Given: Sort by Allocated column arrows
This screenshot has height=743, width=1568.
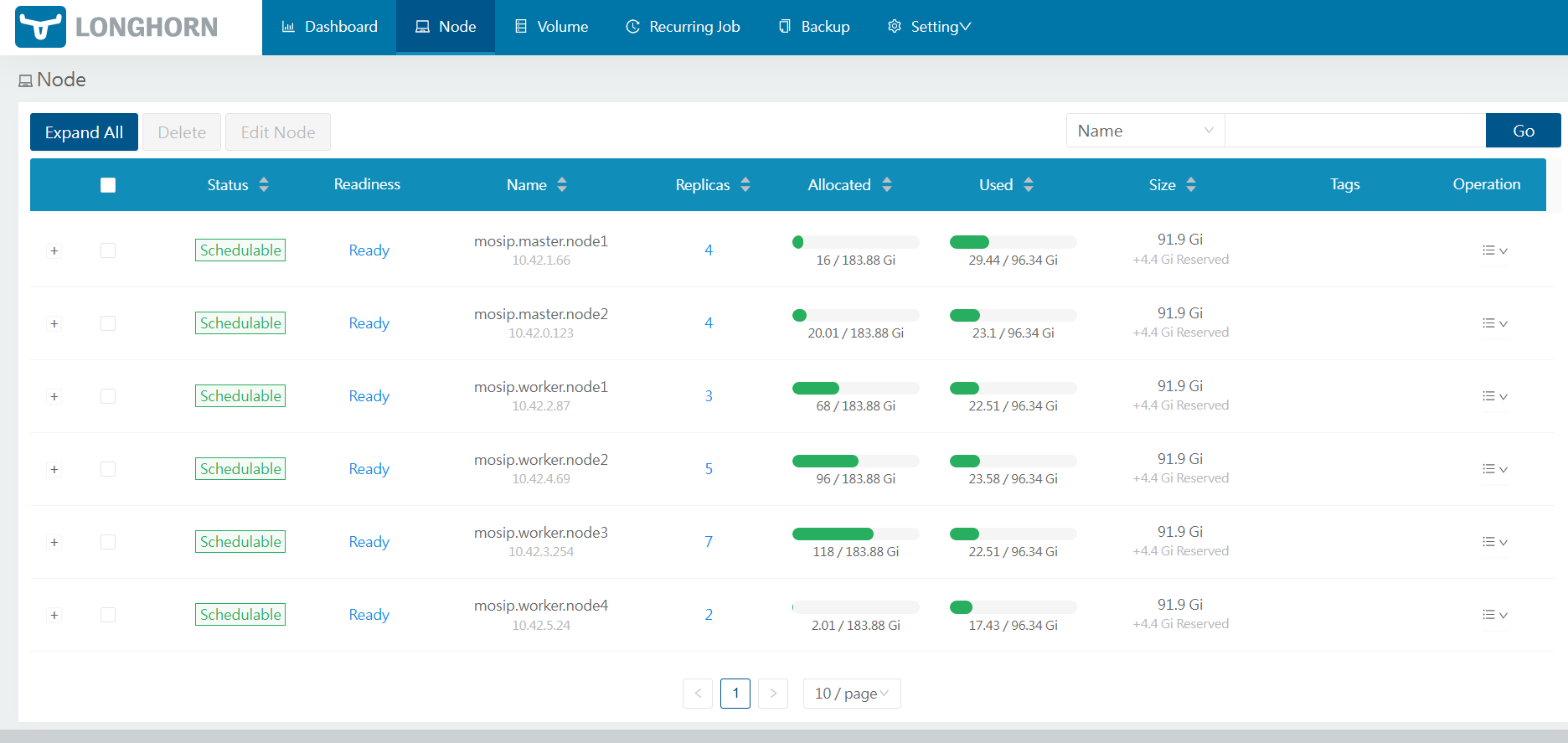Looking at the screenshot, I should (887, 184).
